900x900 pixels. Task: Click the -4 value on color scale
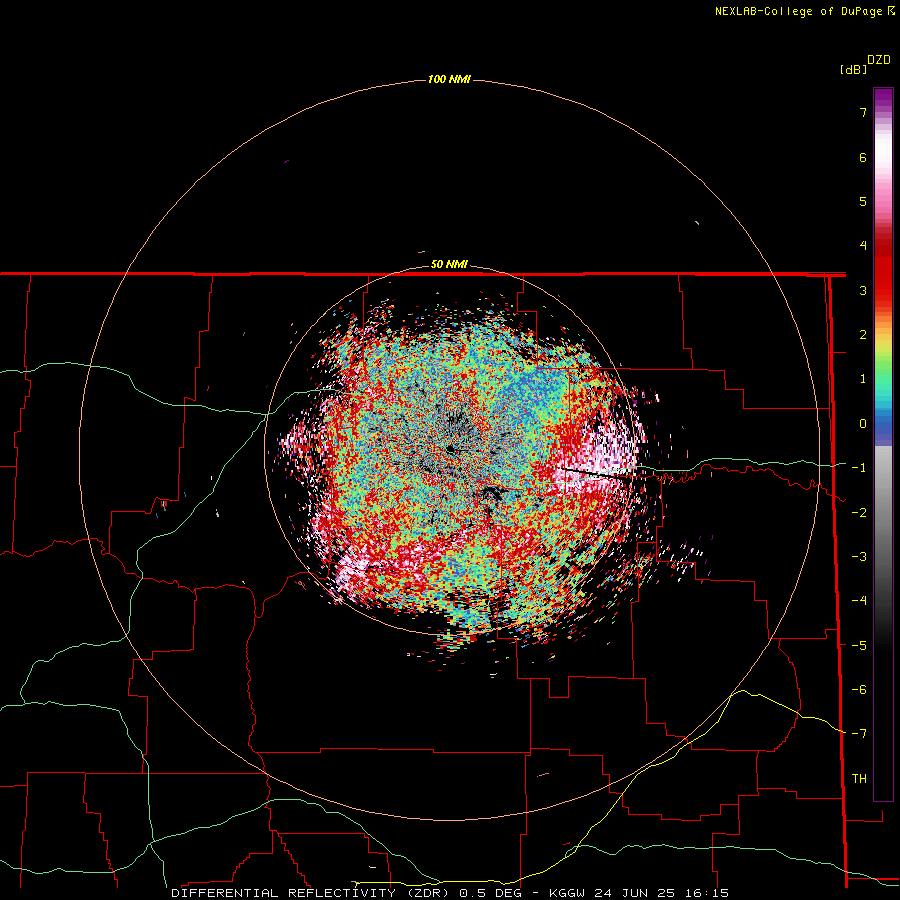coord(859,601)
